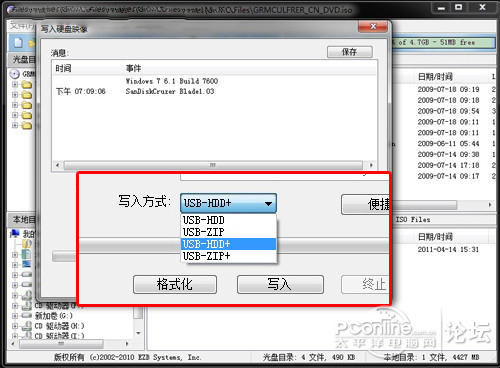Click status text 本地目录: 1 文件, 4427 MB

pos(431,357)
